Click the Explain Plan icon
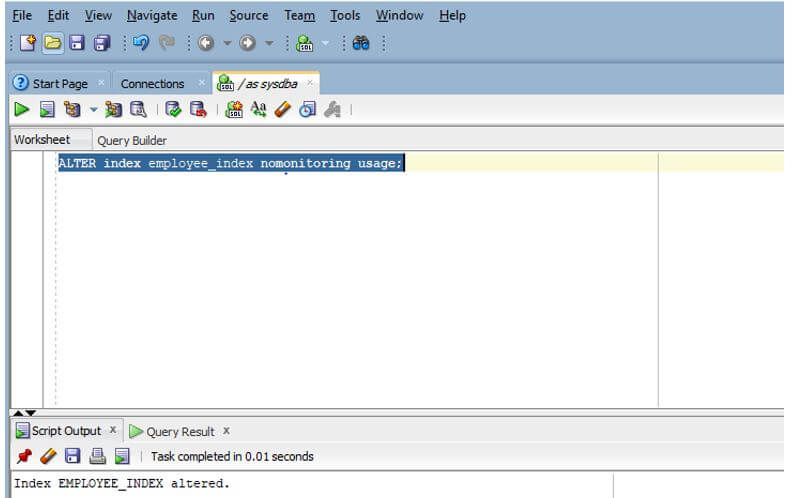Viewport: 797px width, 498px height. pyautogui.click(x=72, y=109)
